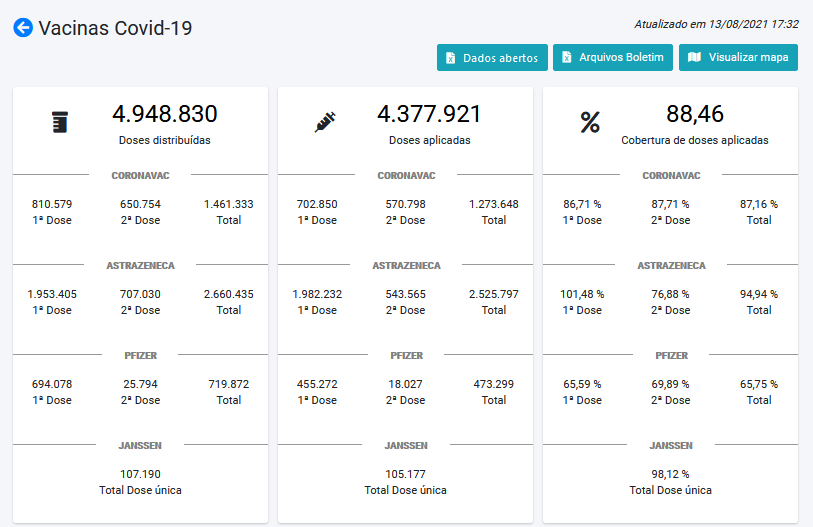
Task: Select Janssen 107.190 Total Dose única value
Action: 140,474
